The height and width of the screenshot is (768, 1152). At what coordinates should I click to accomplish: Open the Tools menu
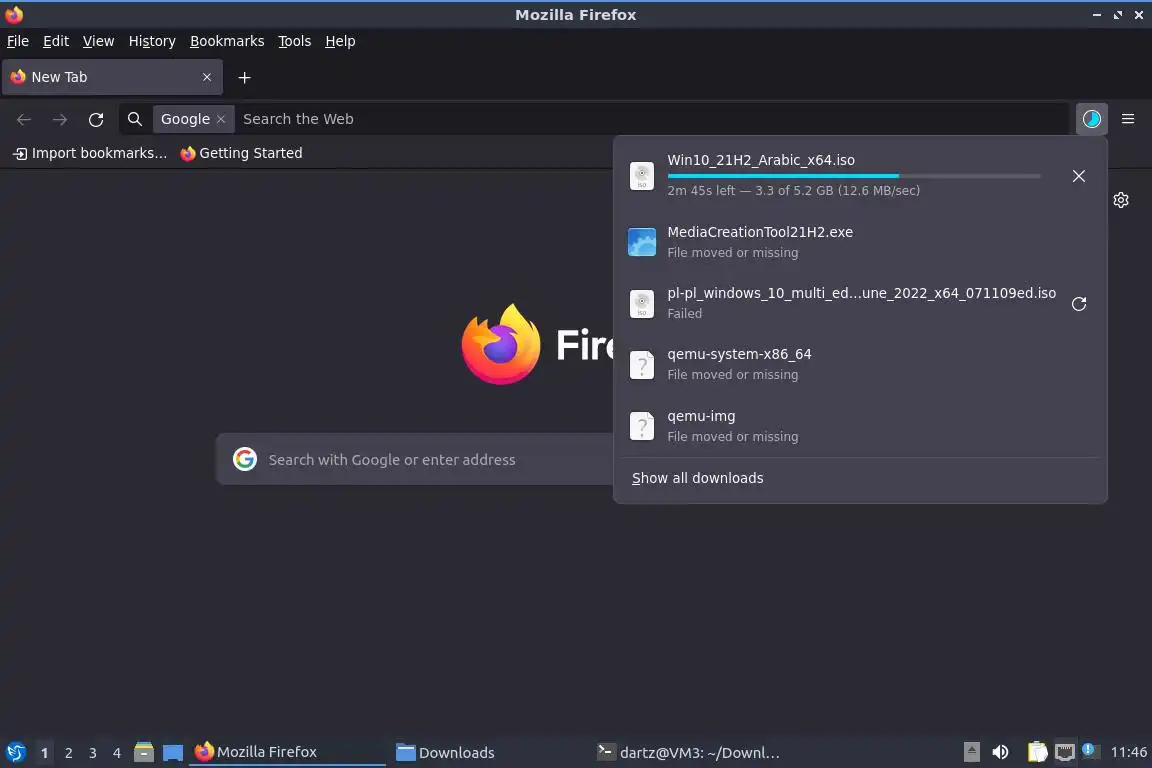pyautogui.click(x=295, y=41)
